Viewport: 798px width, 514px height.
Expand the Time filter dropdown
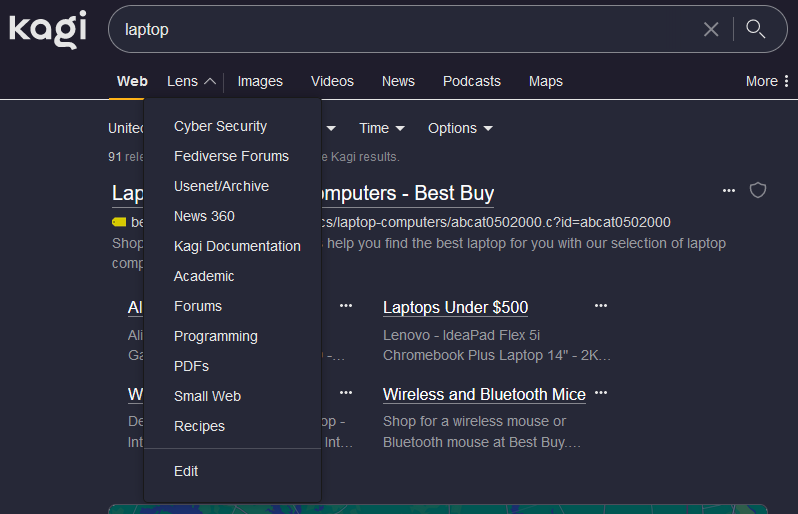[381, 128]
